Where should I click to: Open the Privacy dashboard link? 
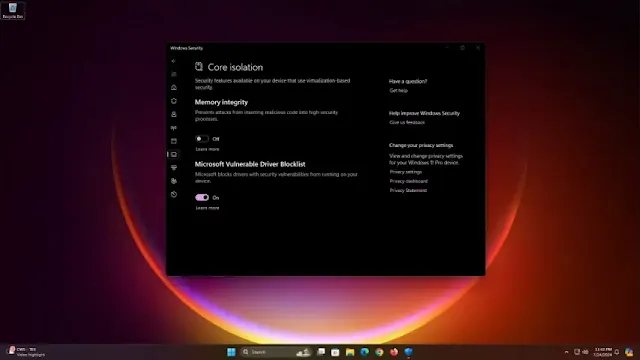click(409, 181)
